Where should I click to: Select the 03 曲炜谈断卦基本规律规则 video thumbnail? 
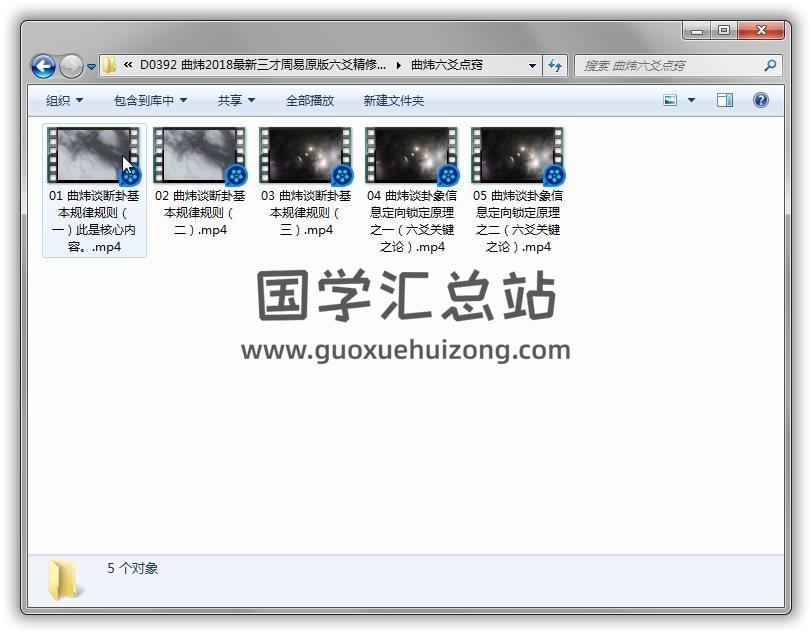[x=306, y=155]
